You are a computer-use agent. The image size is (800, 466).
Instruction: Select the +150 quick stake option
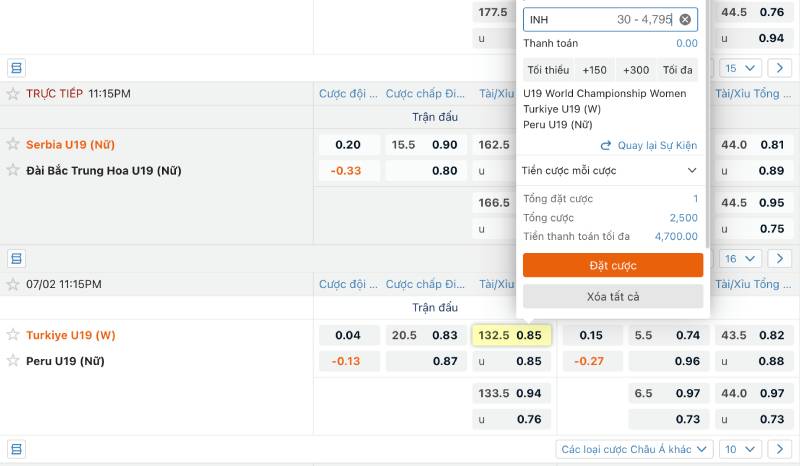[x=594, y=70]
